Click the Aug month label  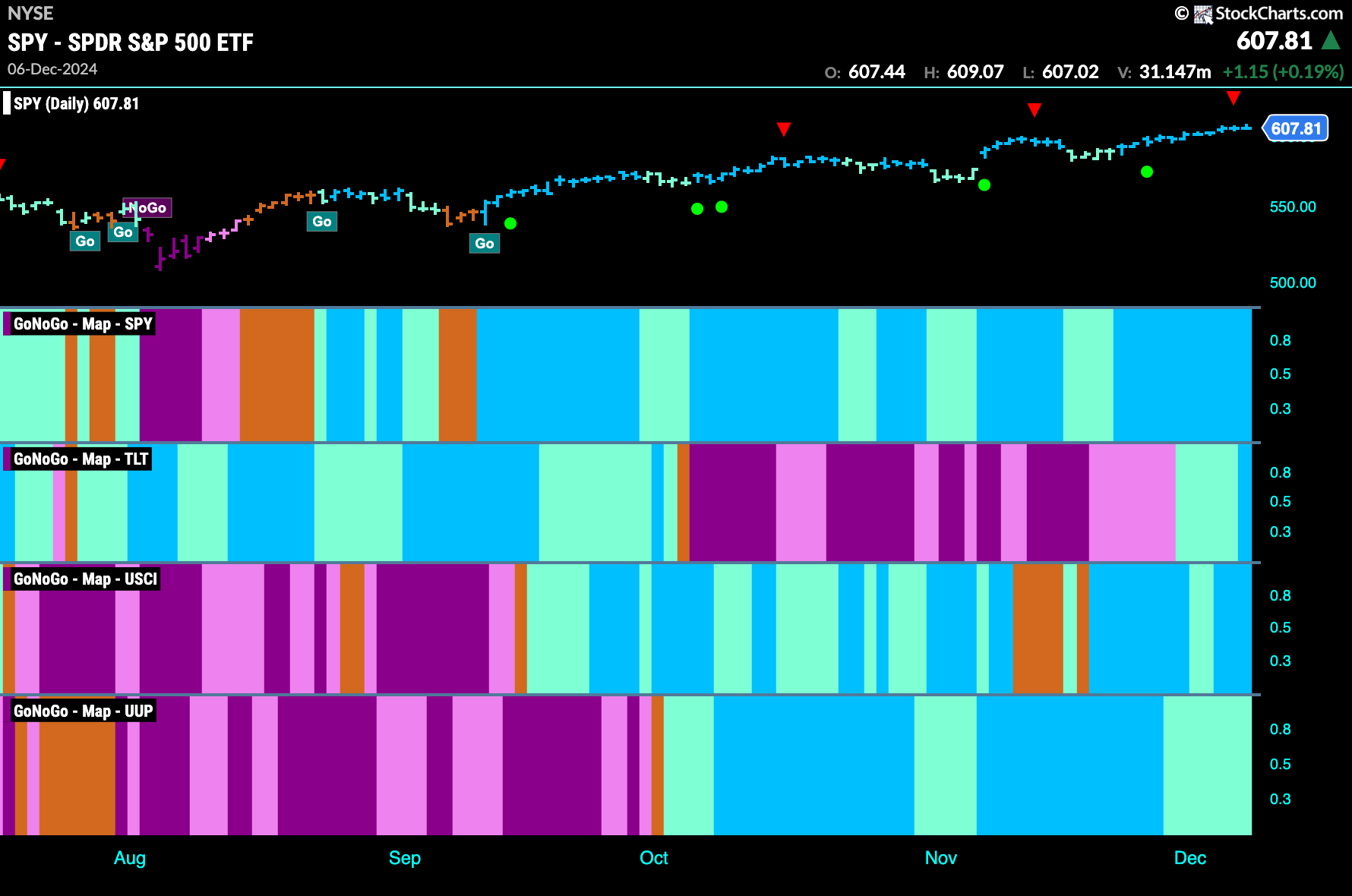tap(130, 858)
